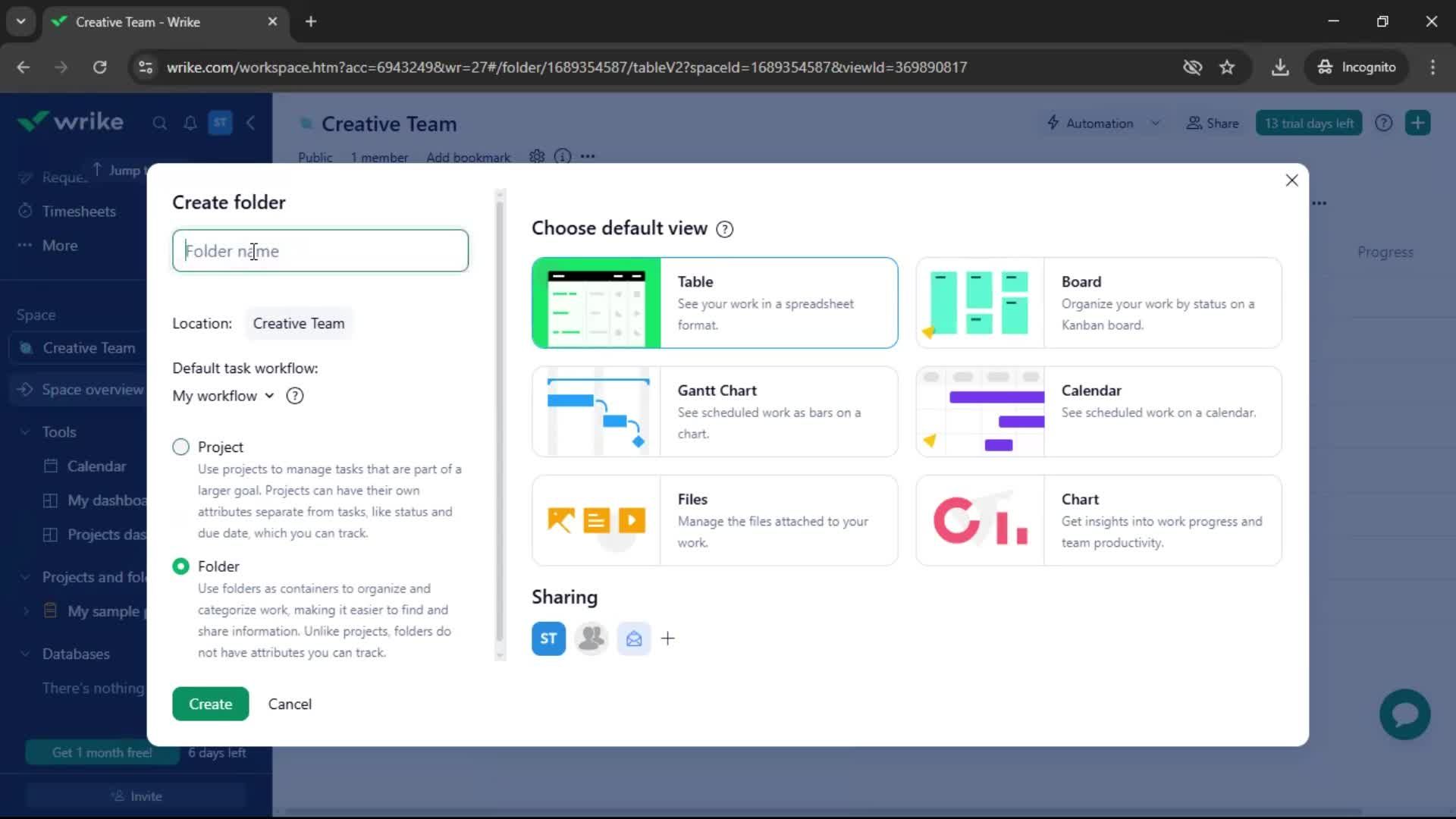Click the 13 trial days left badge

tap(1309, 123)
